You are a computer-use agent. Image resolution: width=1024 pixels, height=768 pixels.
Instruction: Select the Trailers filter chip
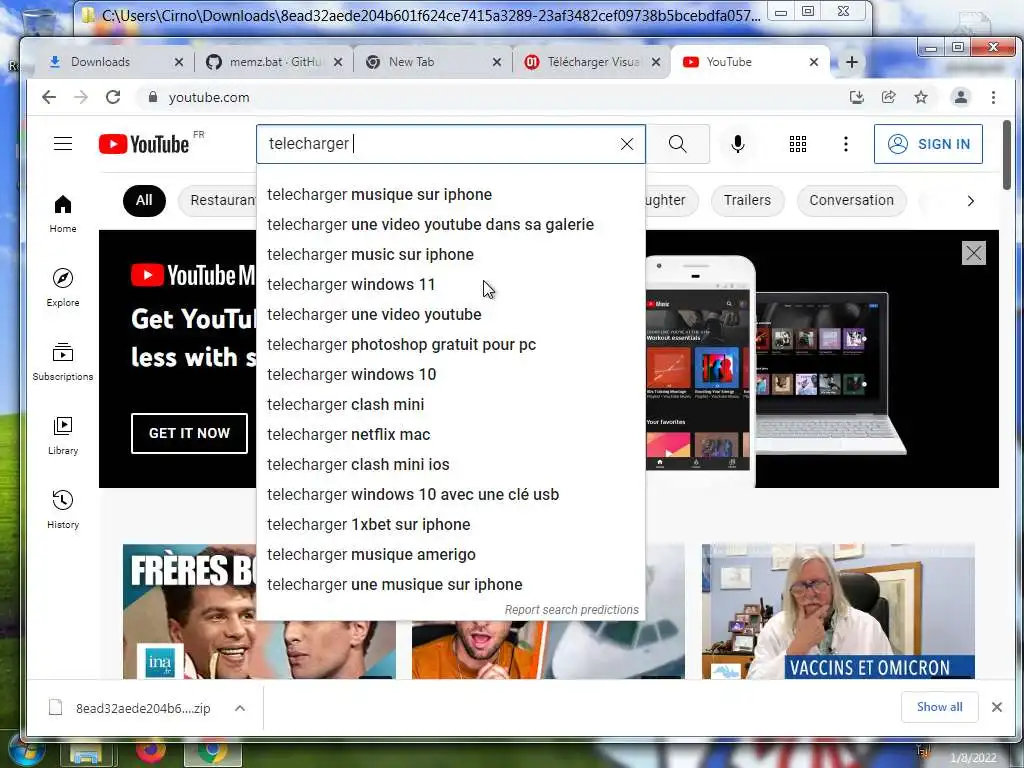pyautogui.click(x=747, y=200)
